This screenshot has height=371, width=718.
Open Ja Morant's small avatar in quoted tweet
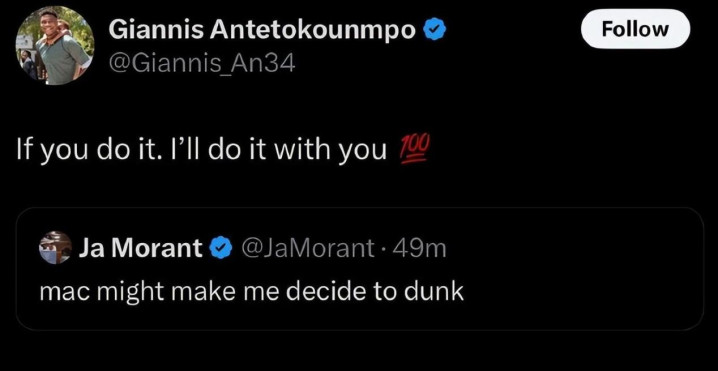click(55, 248)
